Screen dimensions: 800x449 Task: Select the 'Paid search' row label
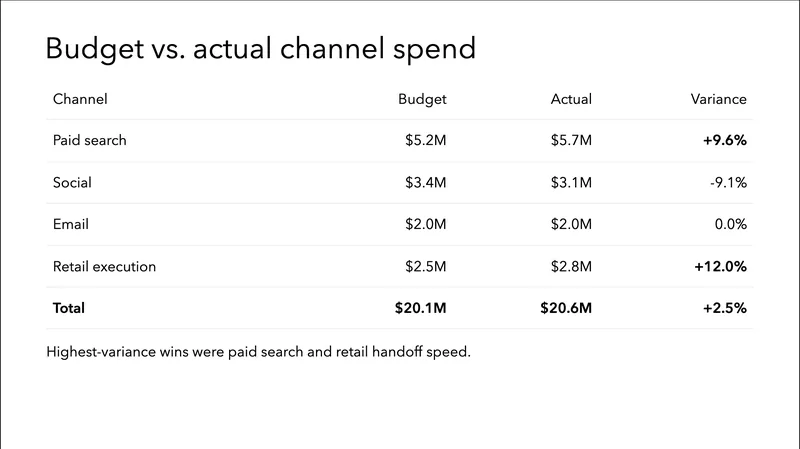coord(90,141)
